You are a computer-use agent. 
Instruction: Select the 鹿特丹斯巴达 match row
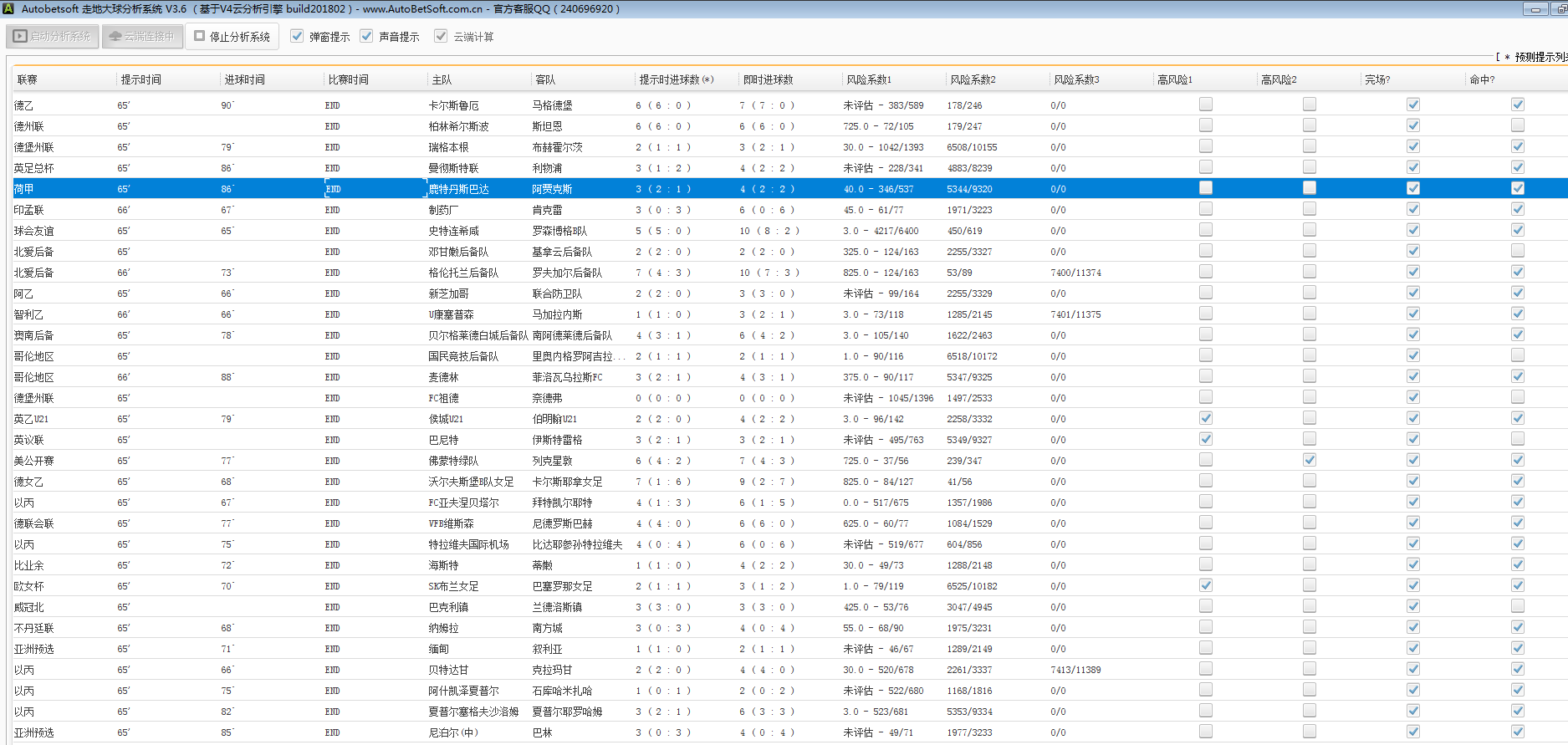(458, 189)
